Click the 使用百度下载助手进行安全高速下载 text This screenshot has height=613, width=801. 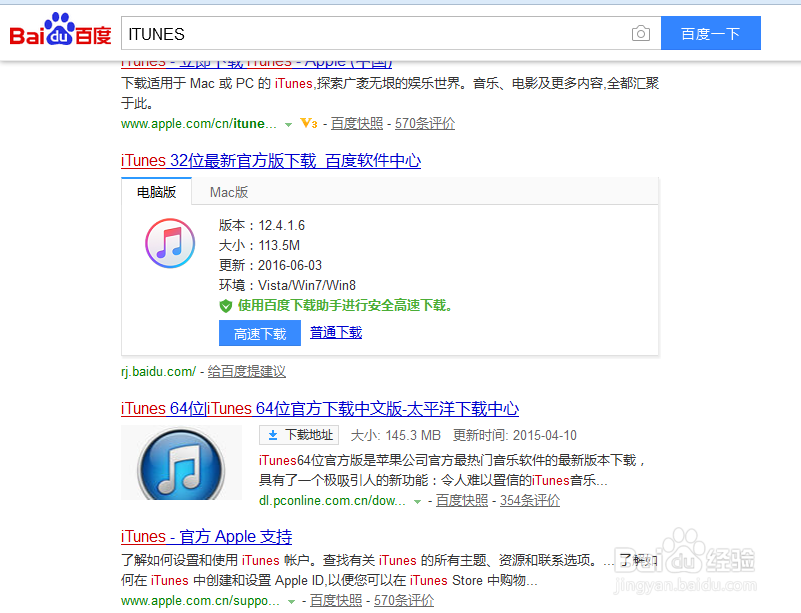(x=345, y=305)
